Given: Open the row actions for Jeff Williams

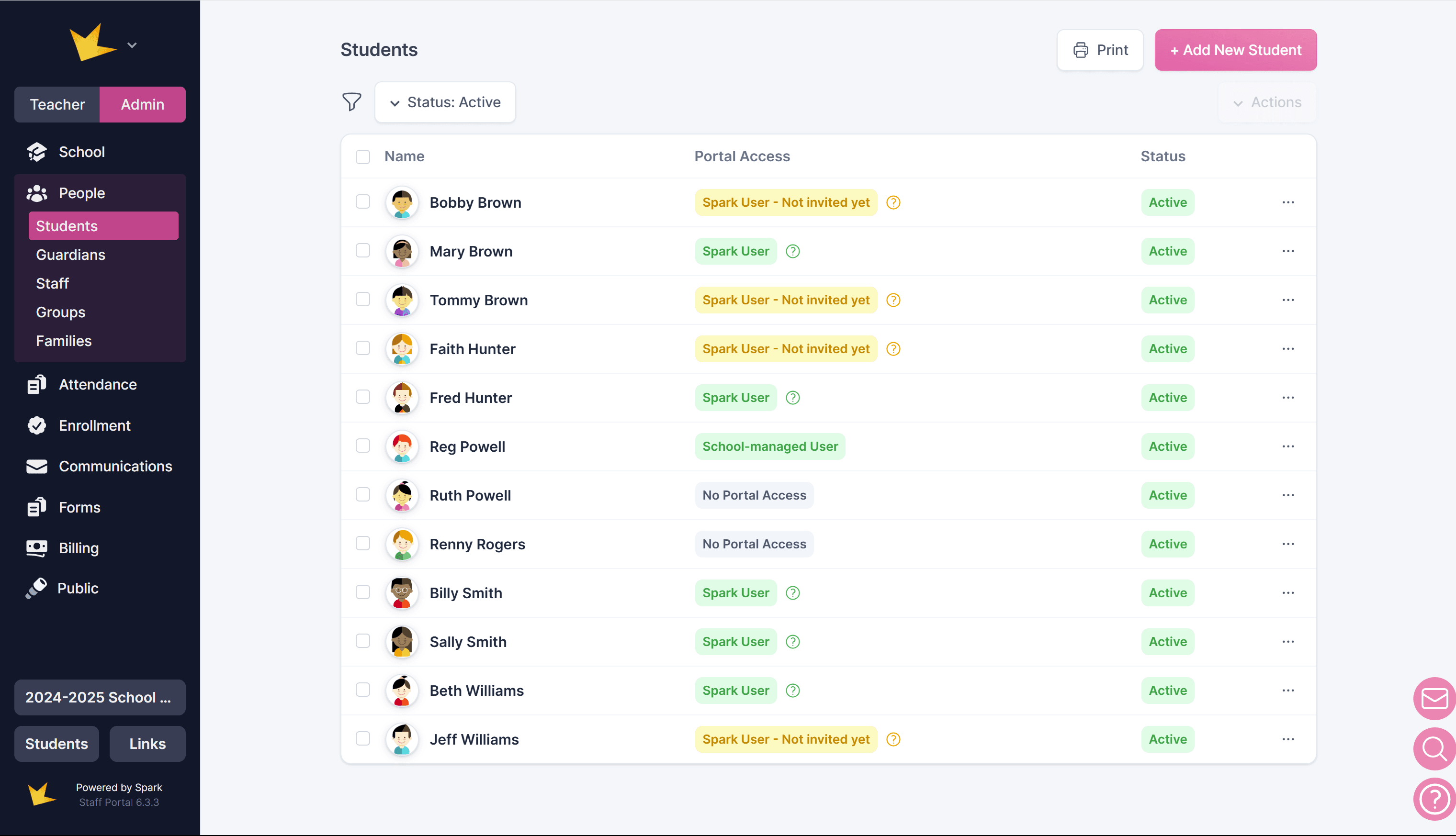Looking at the screenshot, I should (x=1288, y=739).
